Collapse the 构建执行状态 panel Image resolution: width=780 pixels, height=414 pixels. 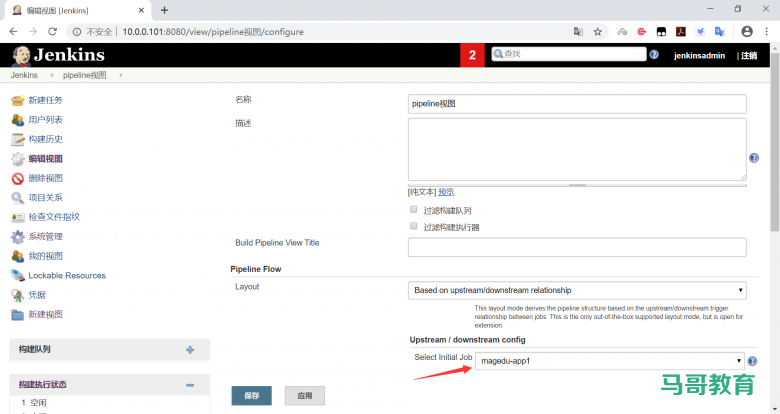(x=190, y=385)
